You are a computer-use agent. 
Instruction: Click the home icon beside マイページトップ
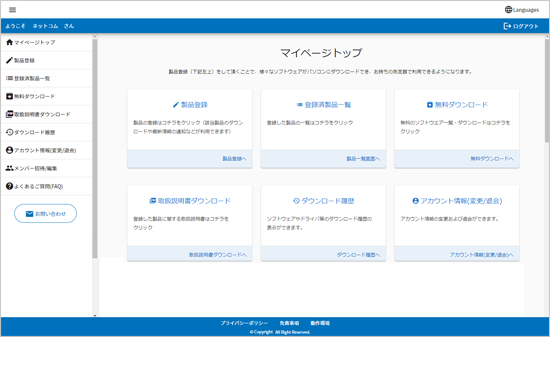(9, 42)
